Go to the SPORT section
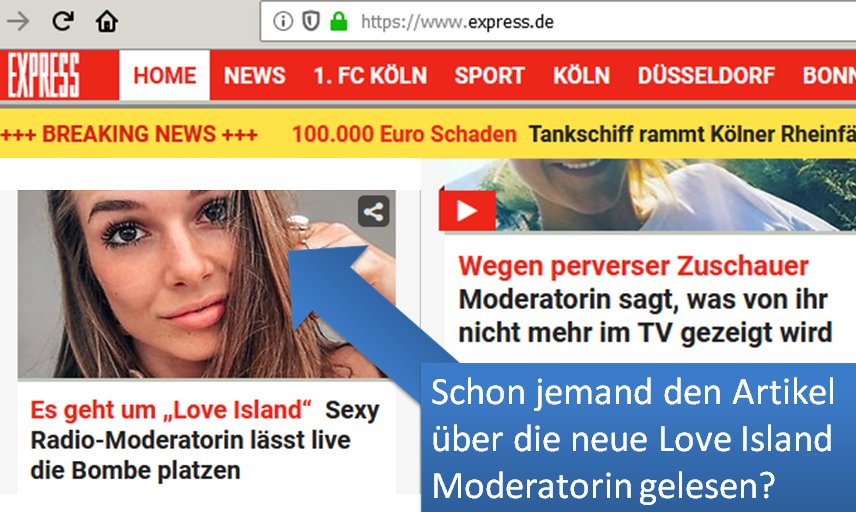Image resolution: width=856 pixels, height=512 pixels. pyautogui.click(x=489, y=75)
